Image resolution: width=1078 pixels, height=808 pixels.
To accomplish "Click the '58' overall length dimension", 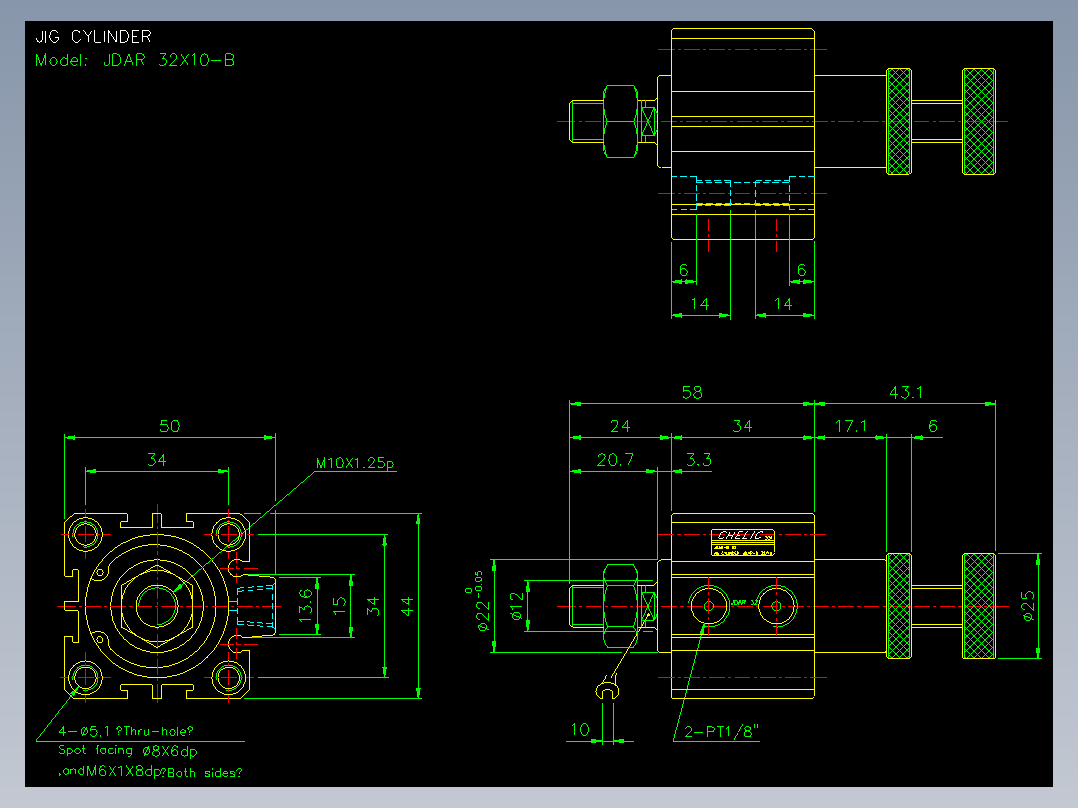I will click(x=692, y=393).
